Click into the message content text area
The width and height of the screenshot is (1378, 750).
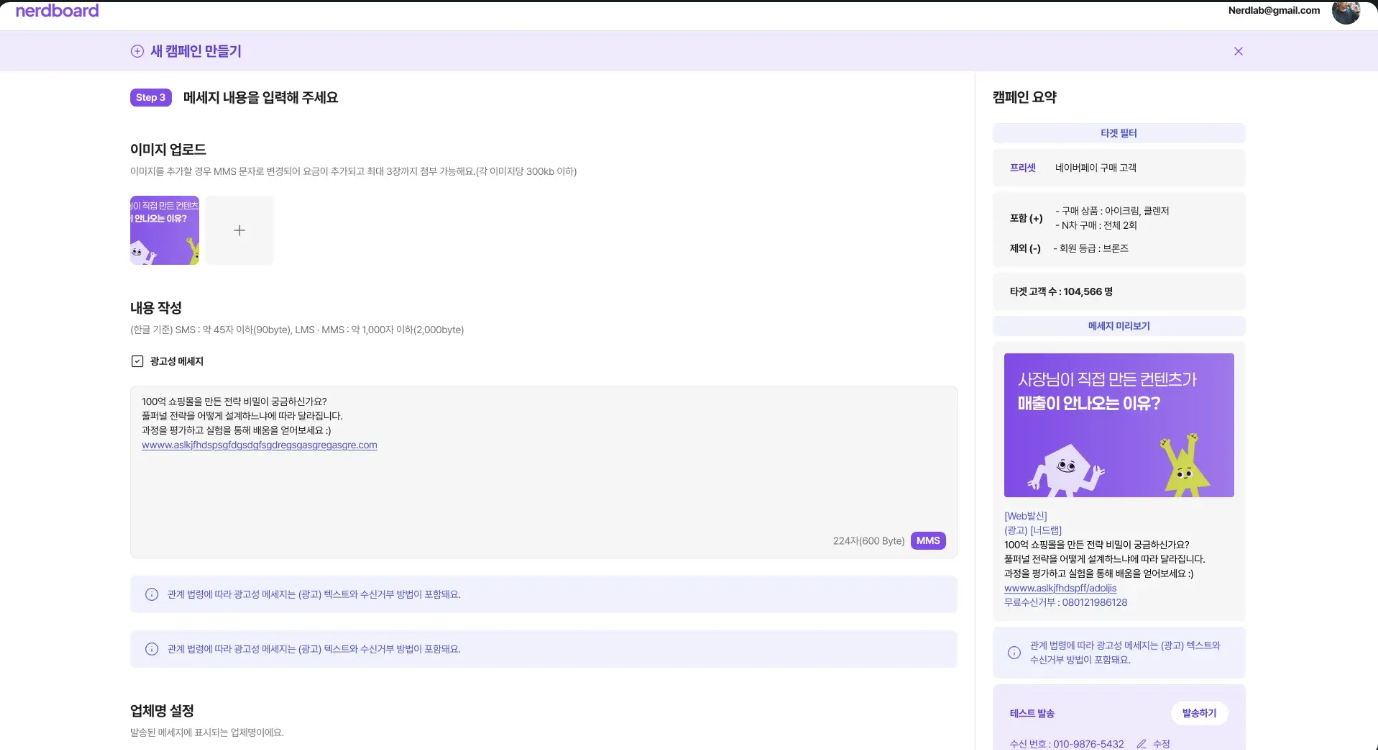543,490
